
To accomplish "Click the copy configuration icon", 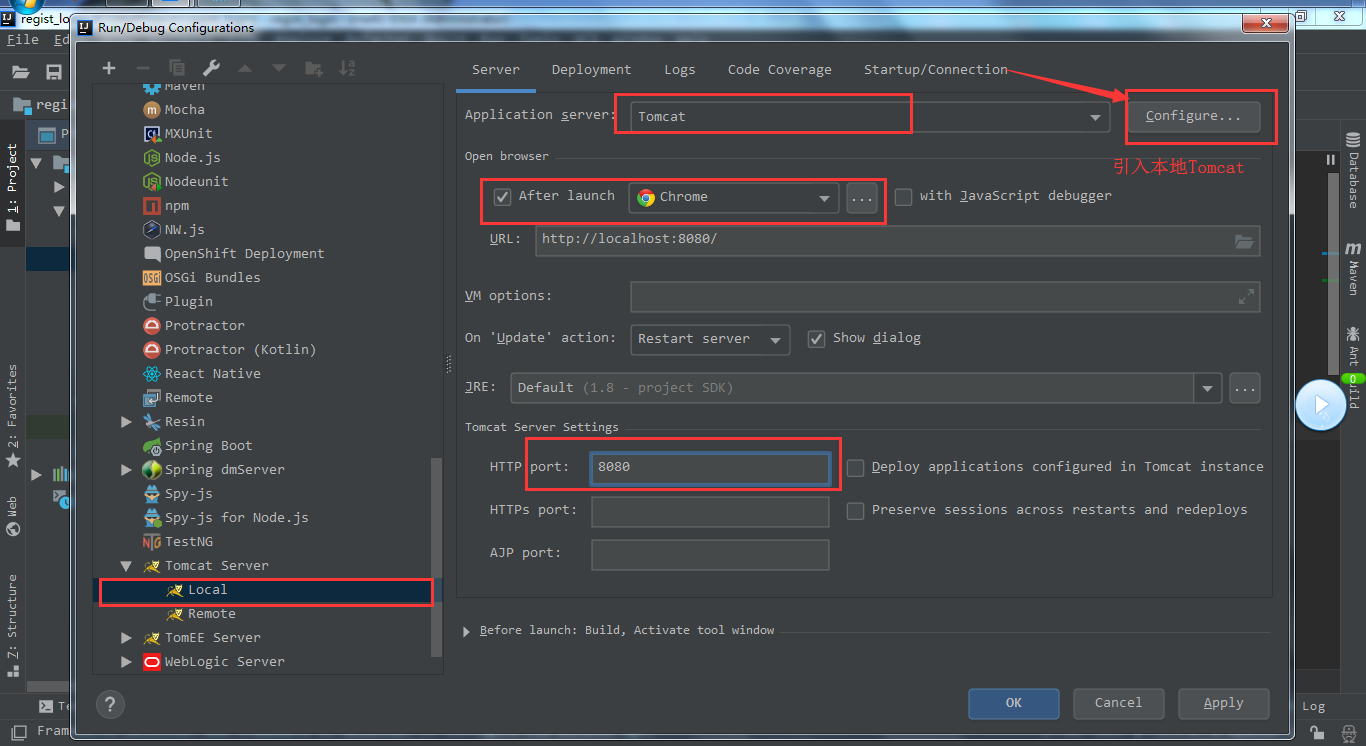I will coord(177,68).
